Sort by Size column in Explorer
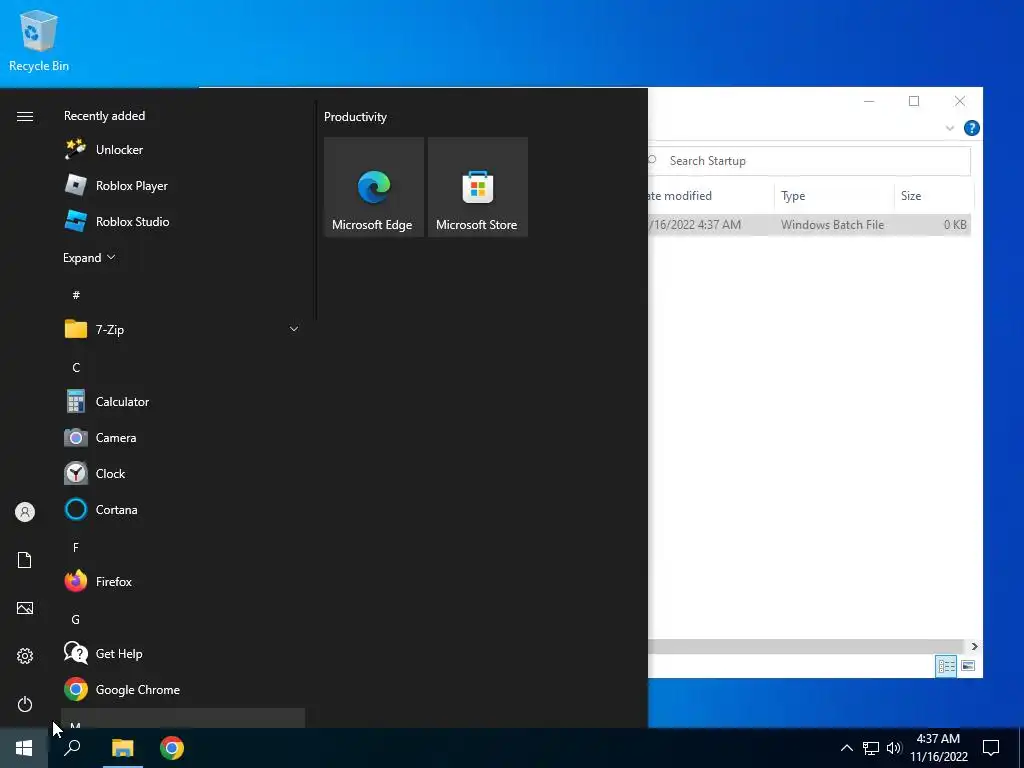 (x=934, y=196)
